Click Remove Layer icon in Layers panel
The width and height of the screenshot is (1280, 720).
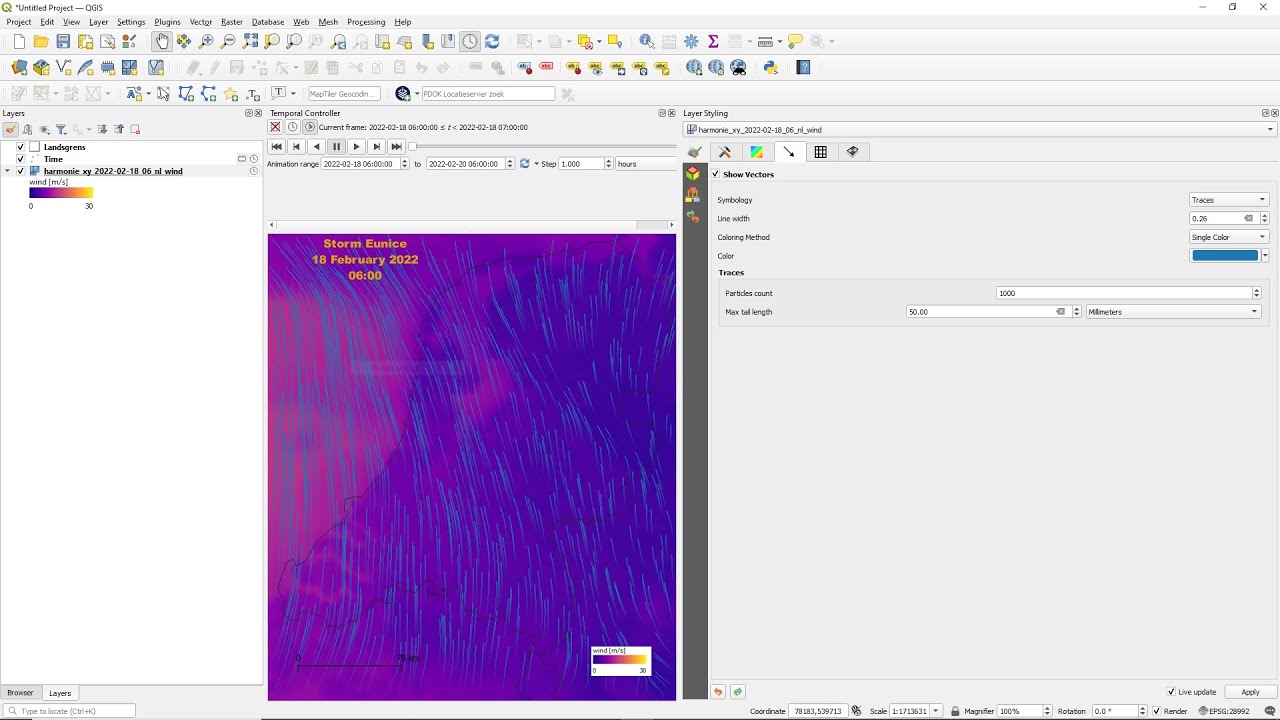coord(135,129)
